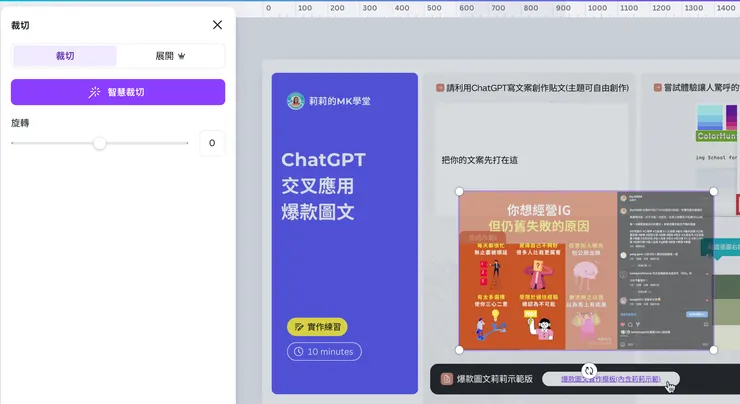The image size is (740, 404).
Task: Click the magic wand icon on 智慧裁切
Action: [94, 92]
